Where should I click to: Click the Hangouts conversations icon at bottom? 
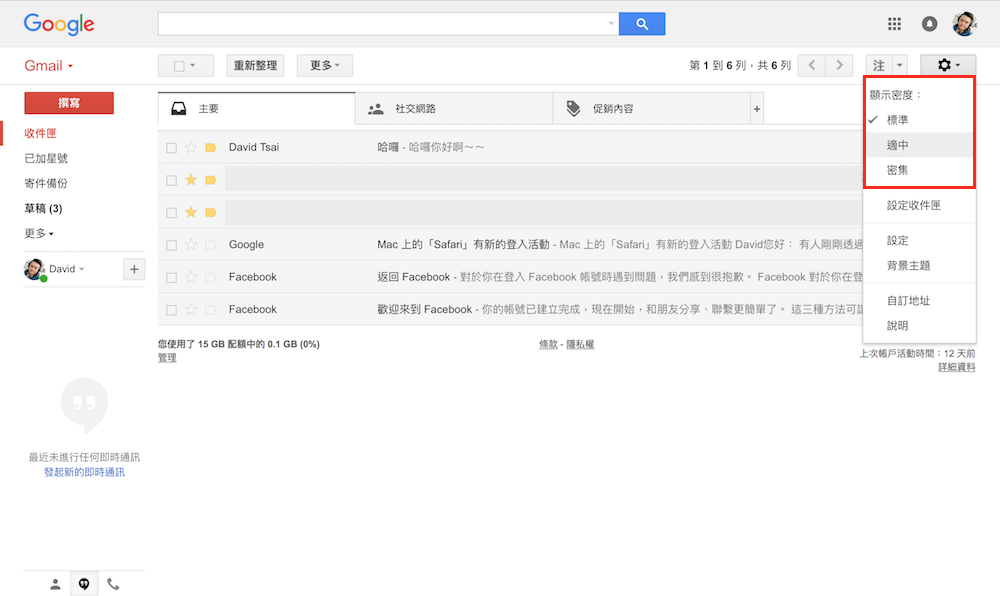tap(84, 584)
